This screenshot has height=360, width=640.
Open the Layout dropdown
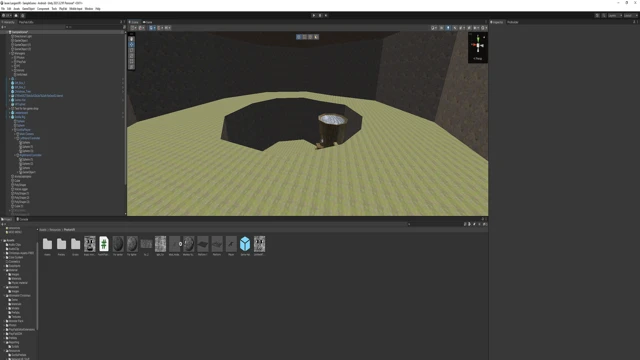click(x=631, y=16)
